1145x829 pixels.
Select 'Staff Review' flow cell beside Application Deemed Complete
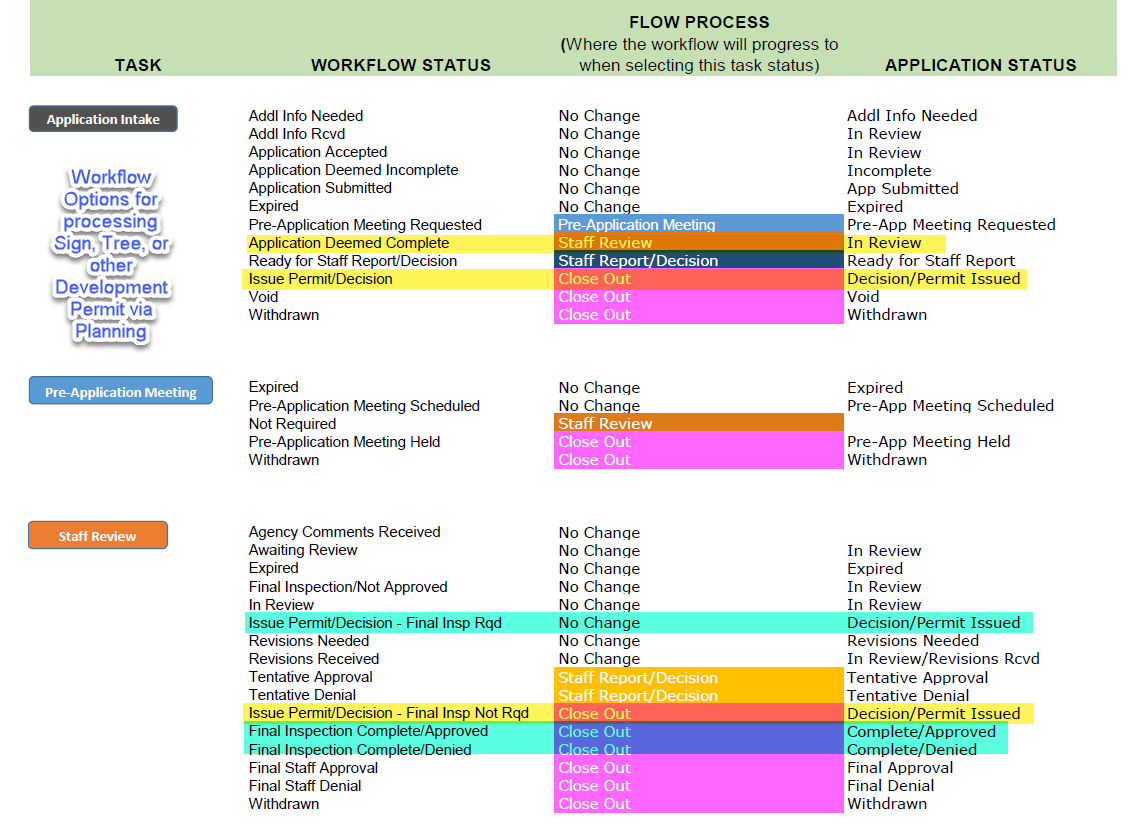[x=699, y=242]
